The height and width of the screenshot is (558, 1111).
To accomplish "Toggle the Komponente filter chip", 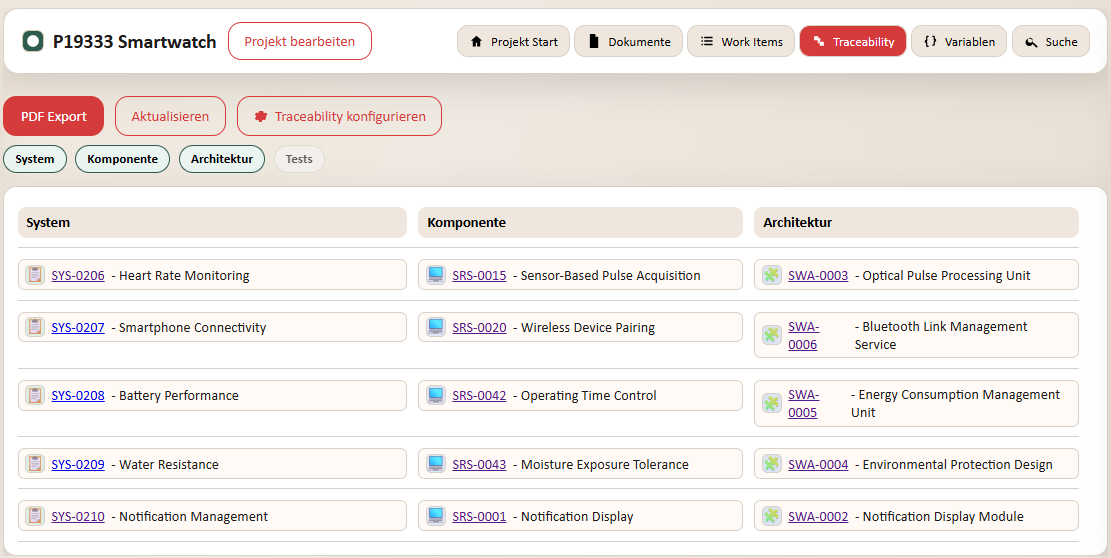I will click(x=123, y=159).
